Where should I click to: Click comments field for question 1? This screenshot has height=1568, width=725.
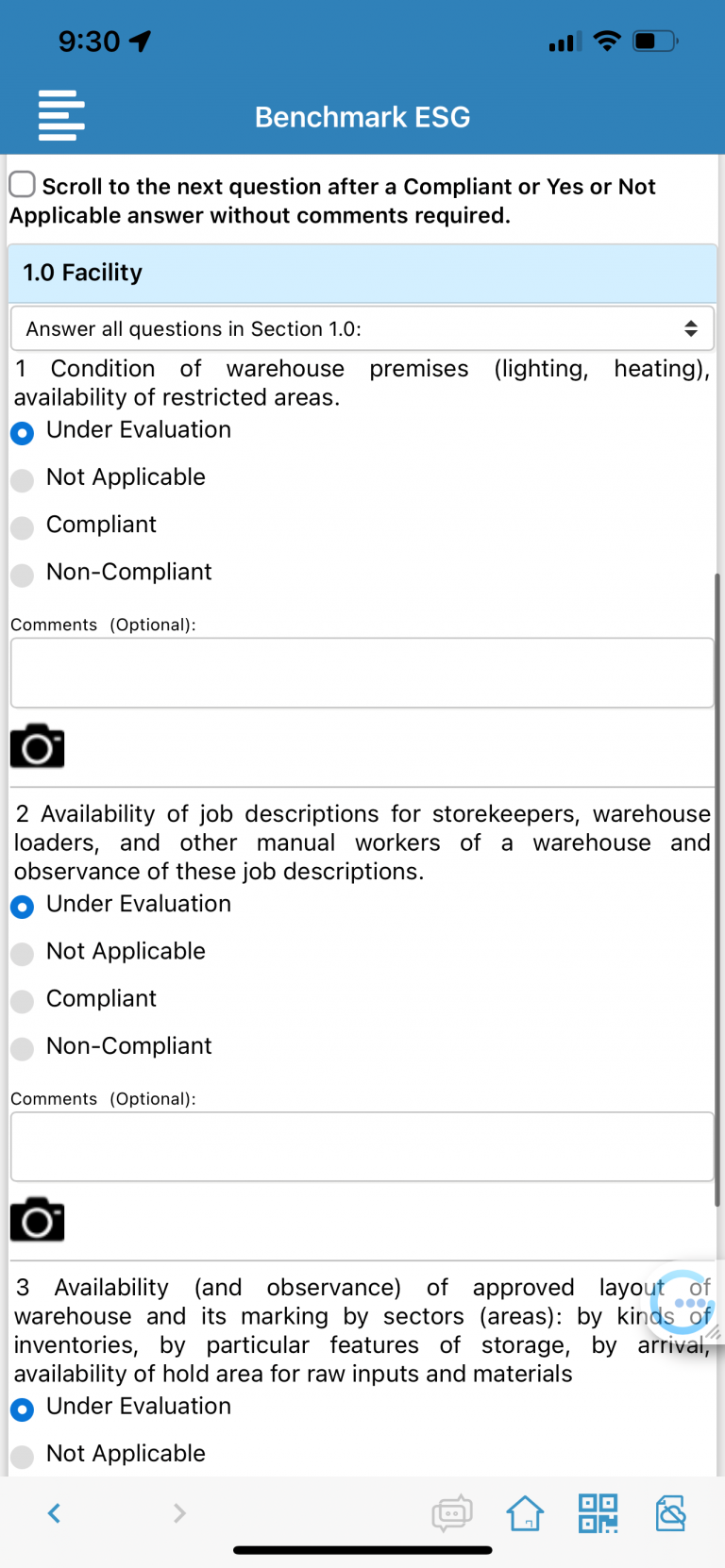[x=362, y=673]
